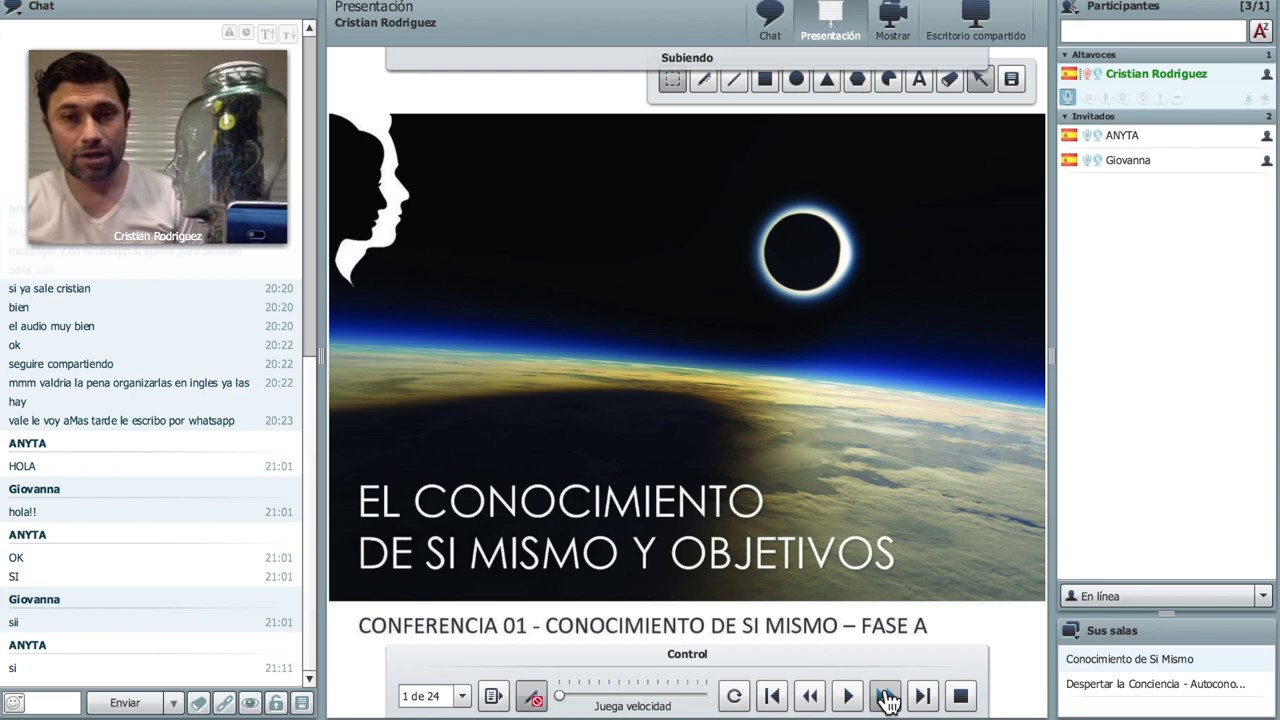
Task: Select the text A tool
Action: [919, 80]
